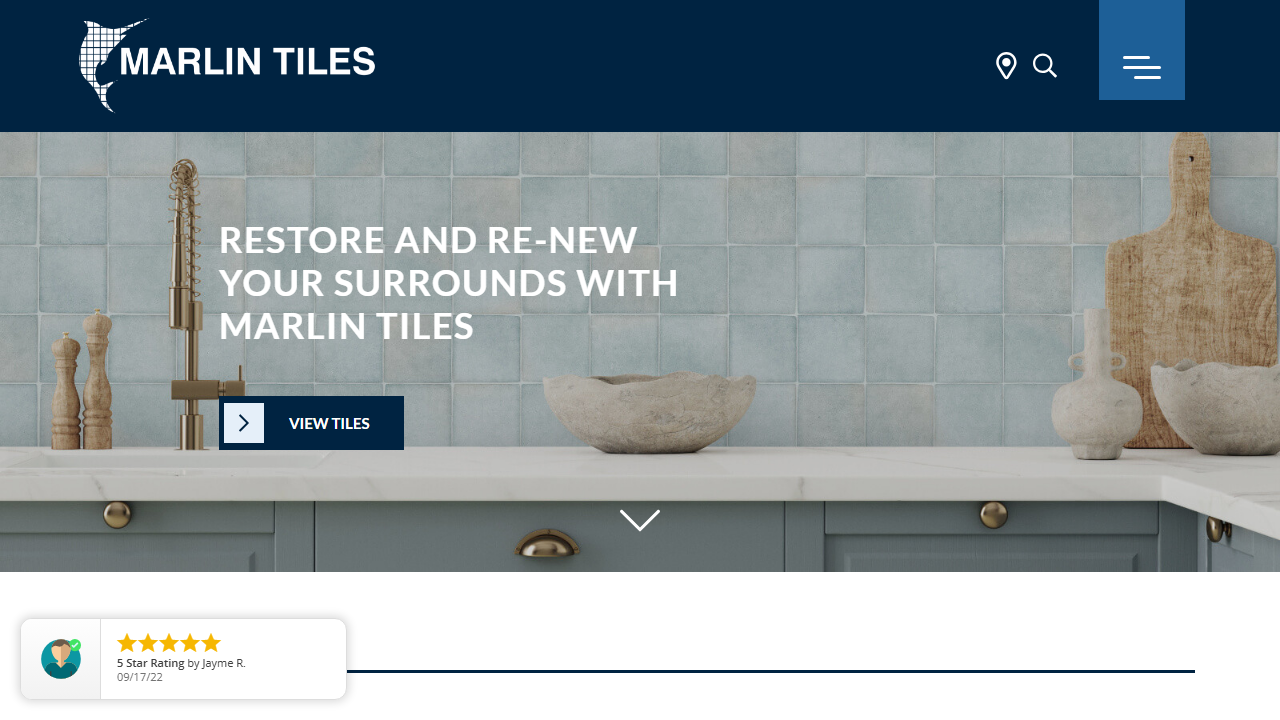Click reviewer name Jayme R.
The image size is (1280, 720).
[224, 663]
